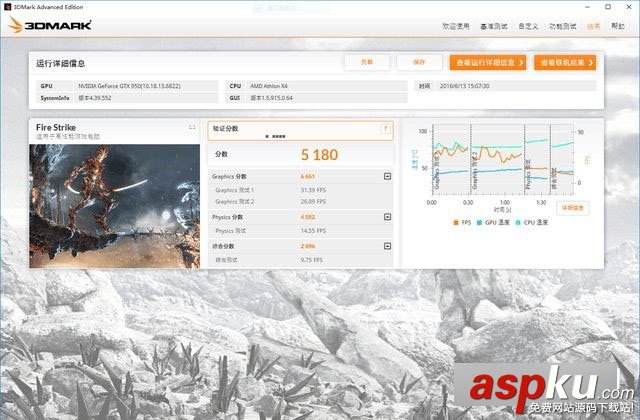640x420 pixels.
Task: Click the Fire Strike title text
Action: coord(56,127)
